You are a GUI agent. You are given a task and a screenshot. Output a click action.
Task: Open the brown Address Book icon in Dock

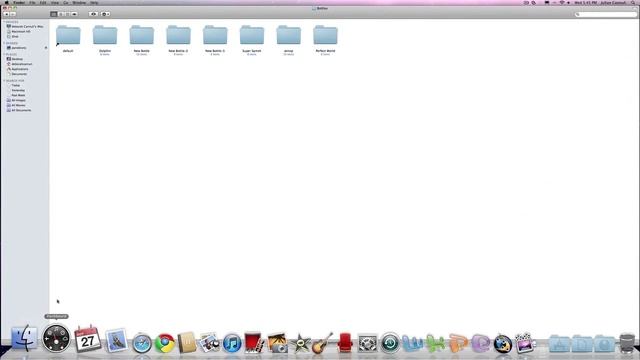click(x=187, y=343)
